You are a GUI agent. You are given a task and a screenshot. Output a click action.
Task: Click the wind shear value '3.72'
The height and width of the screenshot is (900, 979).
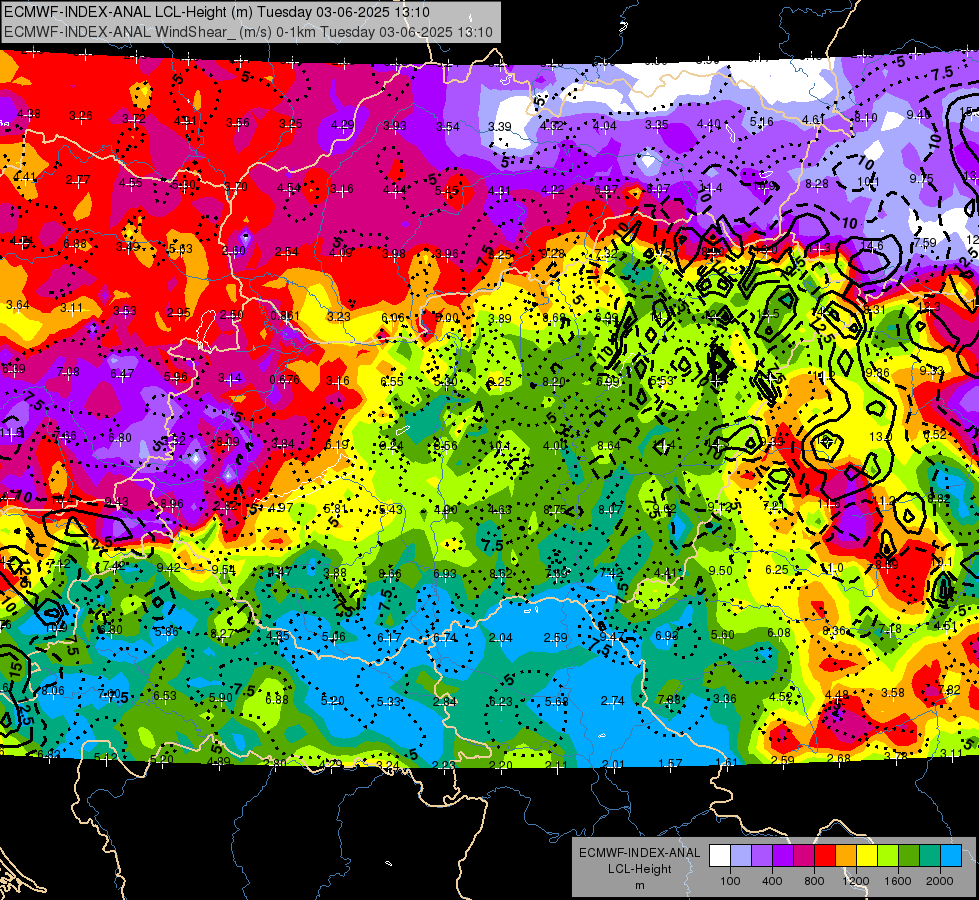click(134, 119)
